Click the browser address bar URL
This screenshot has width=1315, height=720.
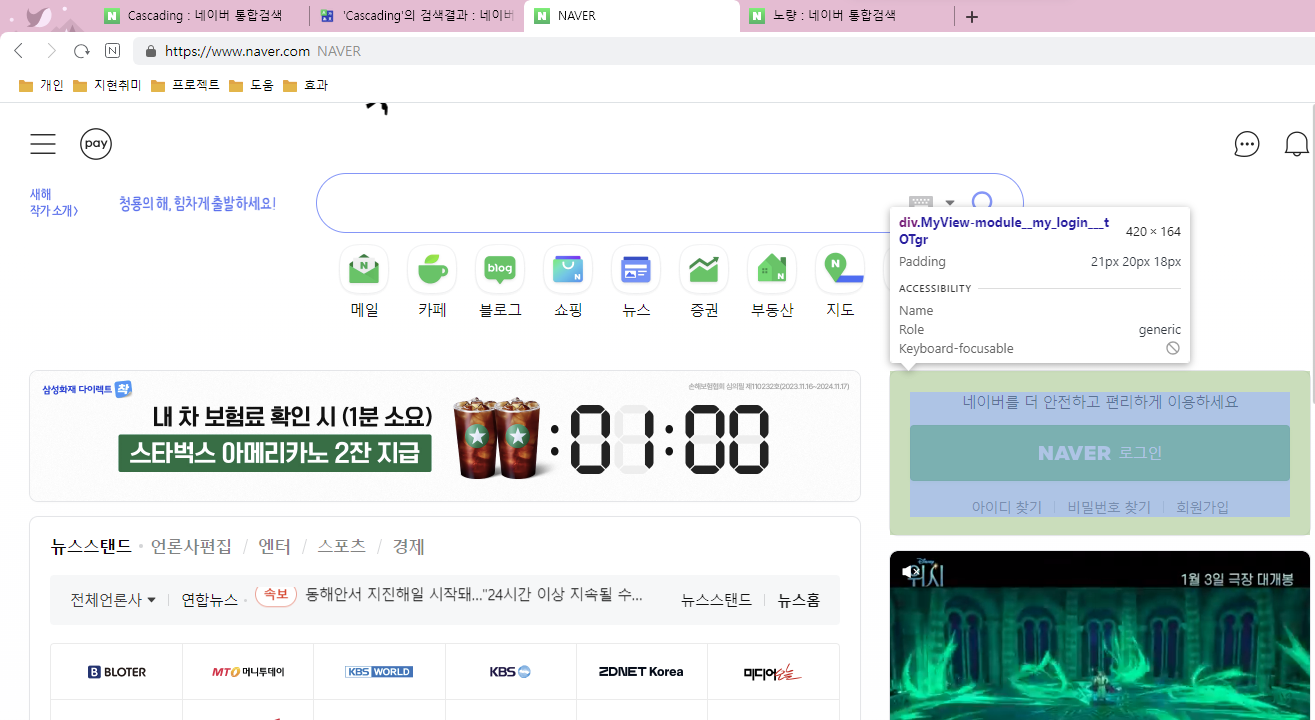click(237, 51)
